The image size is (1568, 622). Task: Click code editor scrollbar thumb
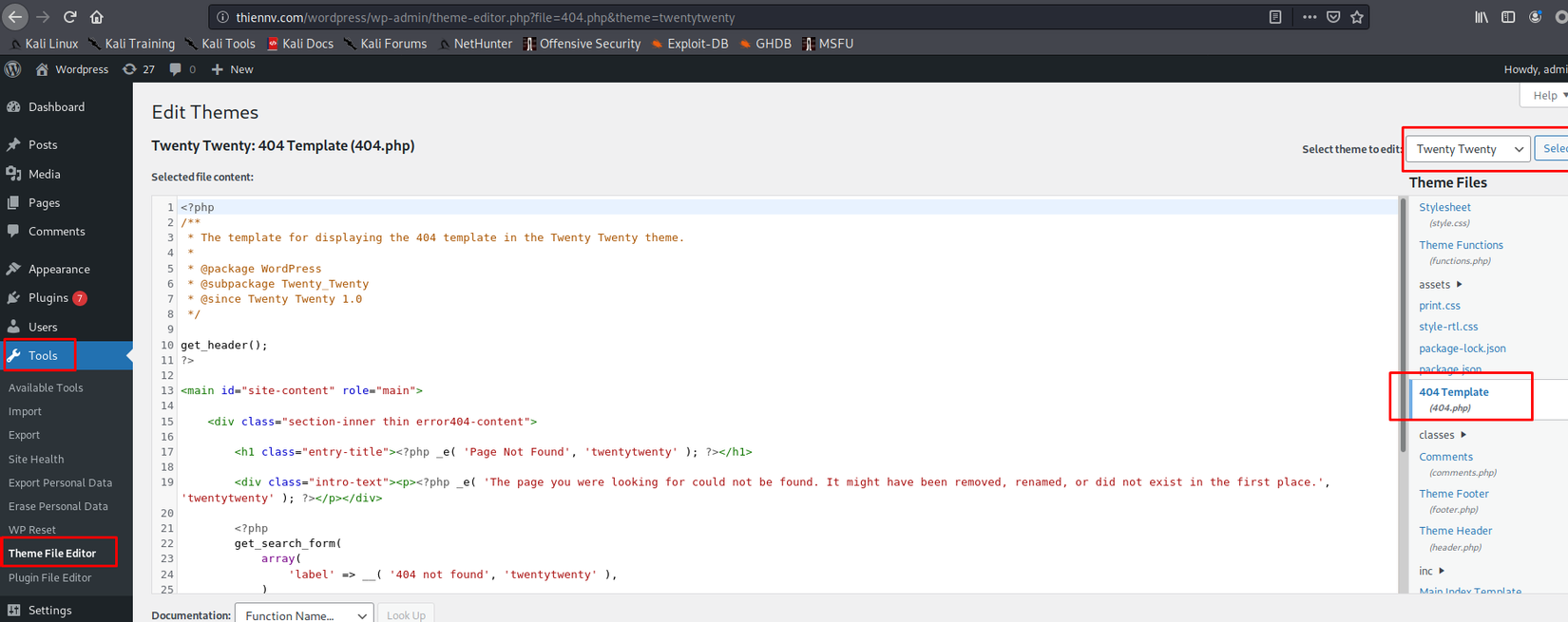[1403, 325]
